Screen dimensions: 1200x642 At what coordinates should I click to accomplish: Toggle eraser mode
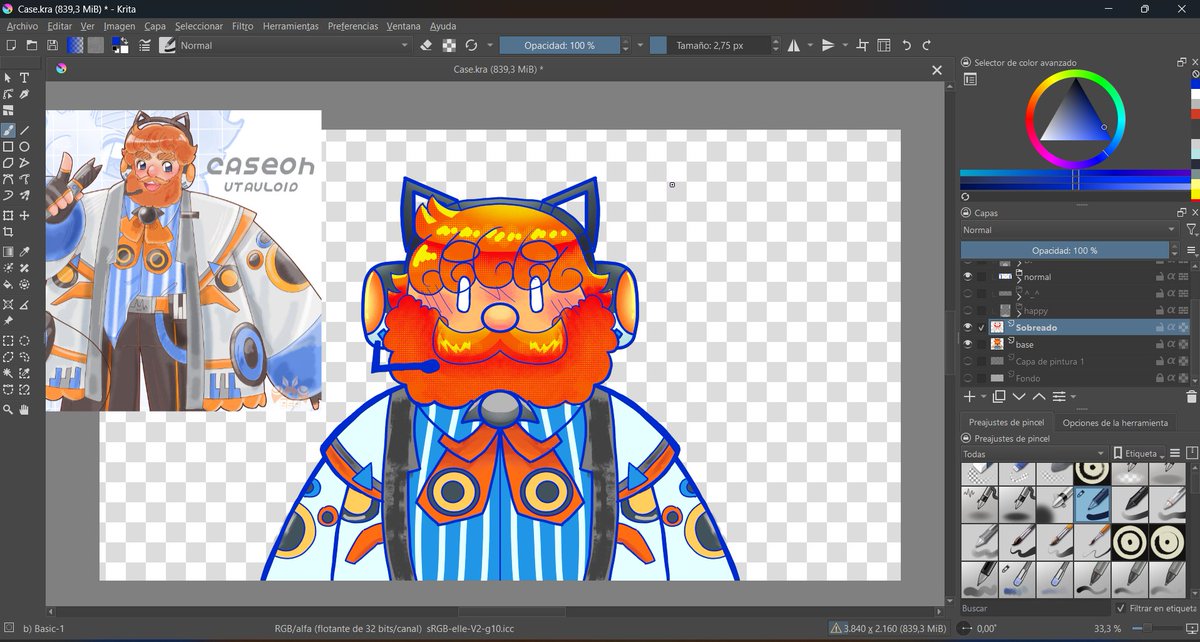(x=426, y=45)
